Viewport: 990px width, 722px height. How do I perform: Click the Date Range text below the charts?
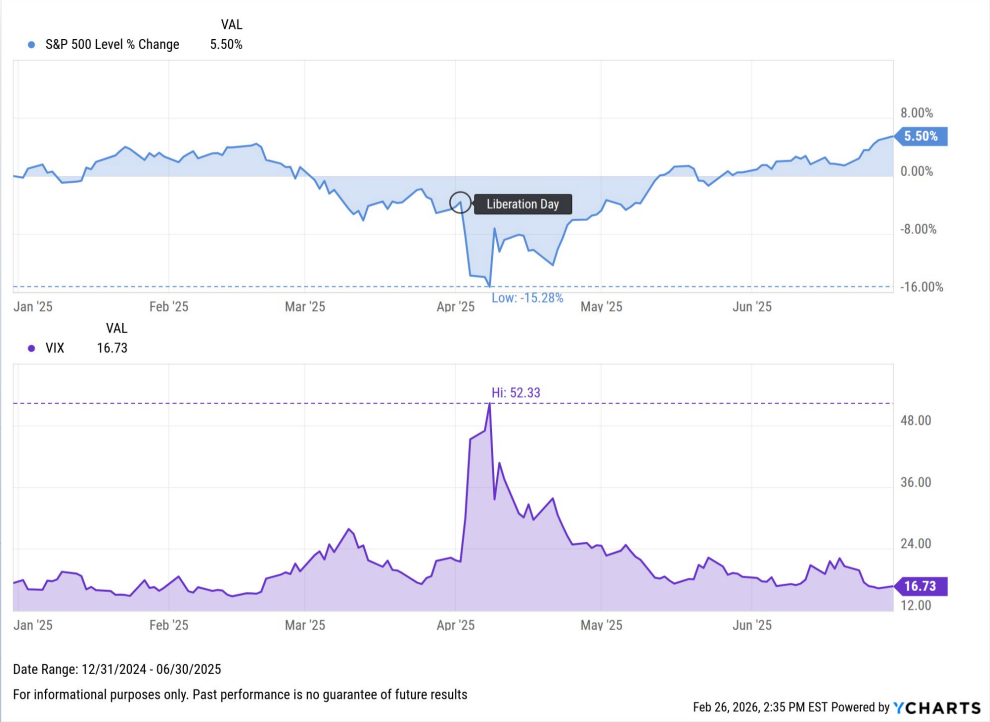pos(117,669)
